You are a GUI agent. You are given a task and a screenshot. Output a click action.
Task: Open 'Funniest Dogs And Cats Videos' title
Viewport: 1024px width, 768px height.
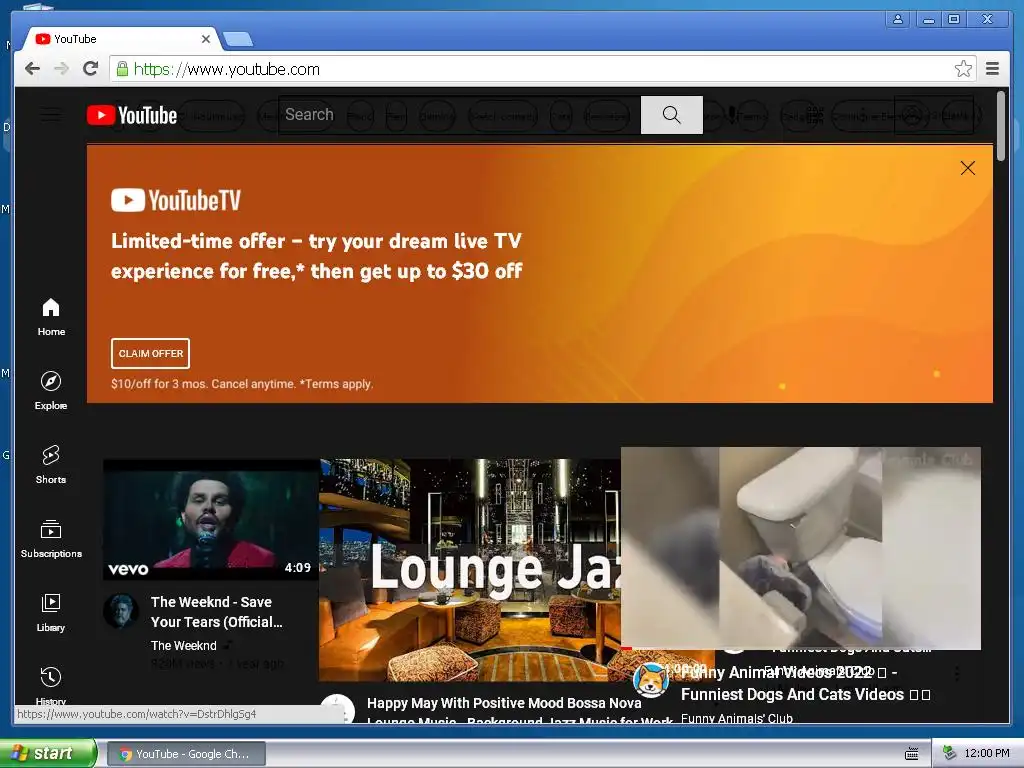pos(805,684)
